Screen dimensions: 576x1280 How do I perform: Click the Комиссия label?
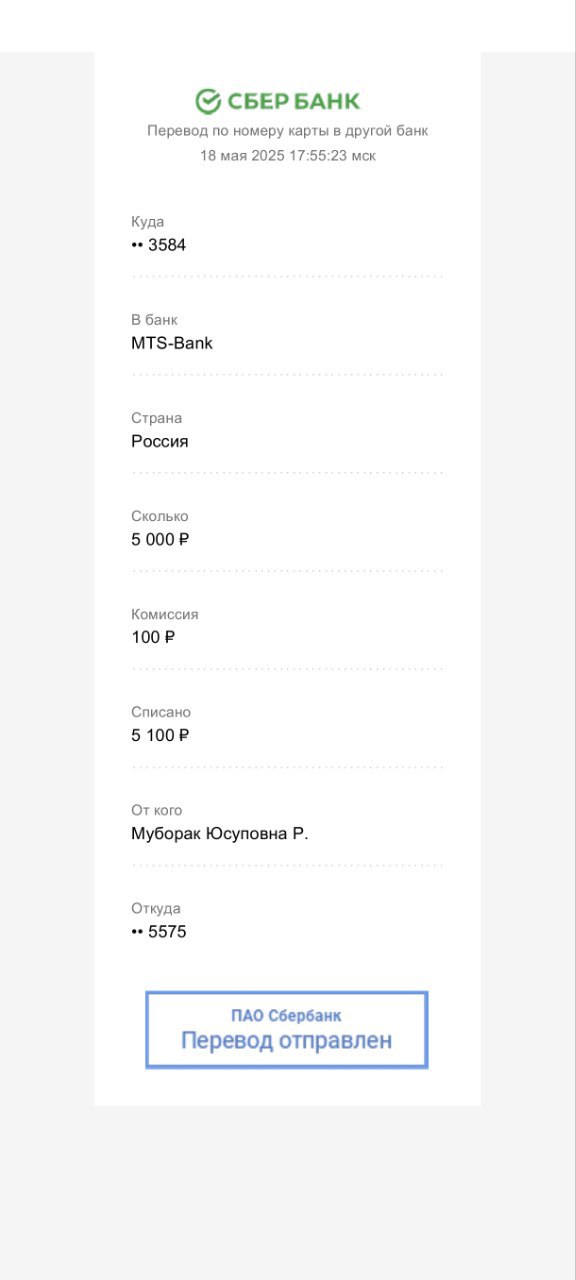pos(165,614)
